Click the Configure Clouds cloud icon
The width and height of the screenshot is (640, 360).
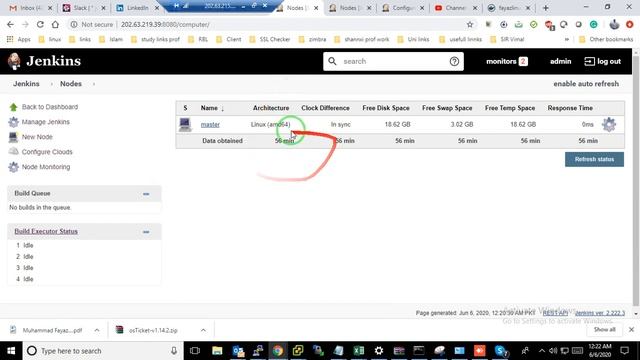13,151
